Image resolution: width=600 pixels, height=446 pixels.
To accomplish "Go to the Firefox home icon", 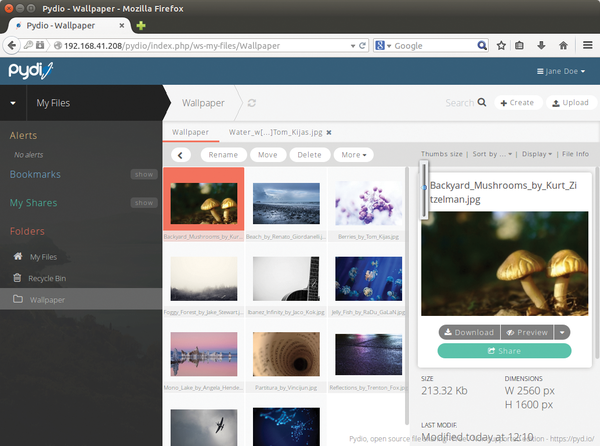I will [x=563, y=46].
